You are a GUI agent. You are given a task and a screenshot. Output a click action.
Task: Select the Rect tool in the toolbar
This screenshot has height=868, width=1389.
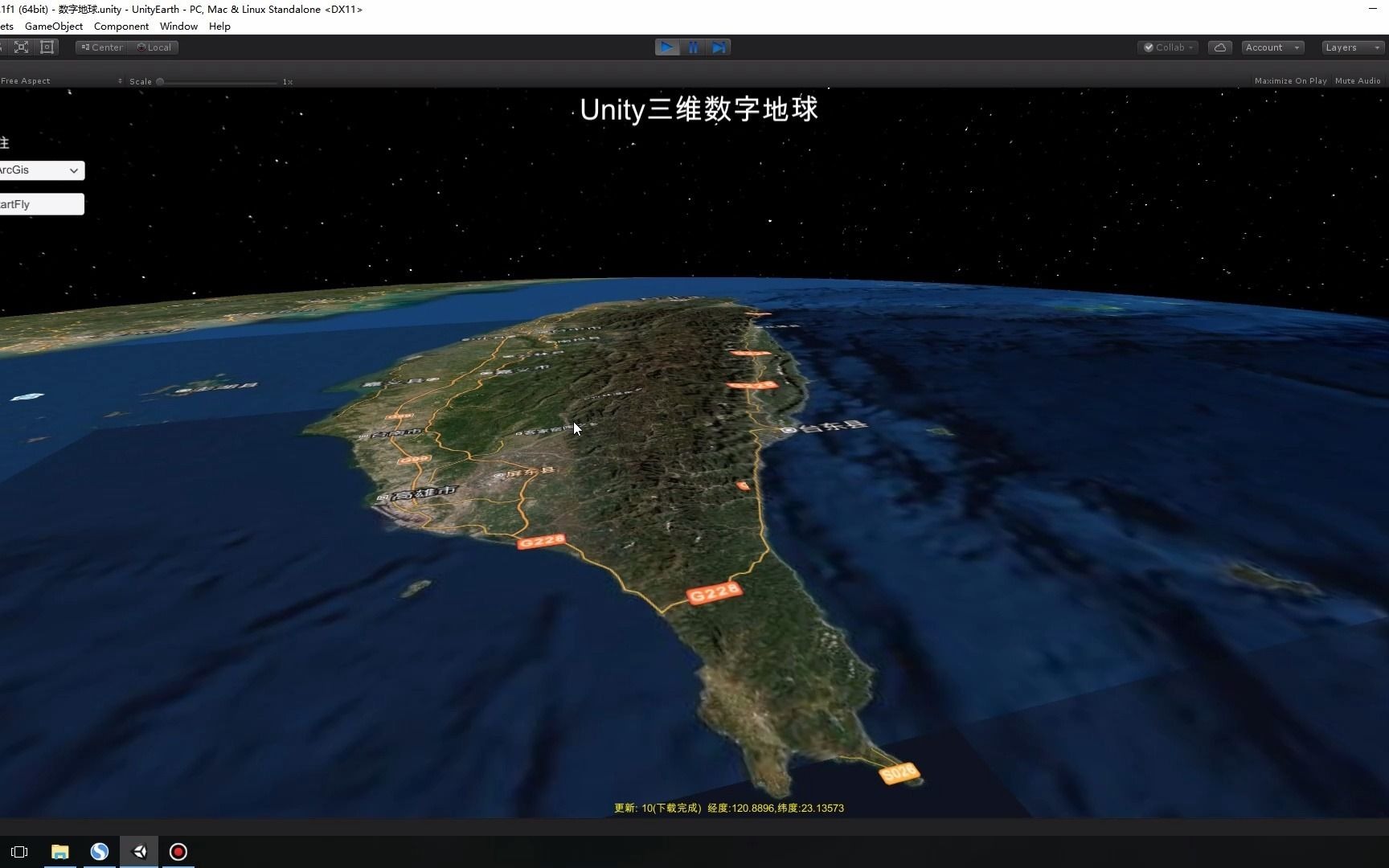coord(47,47)
